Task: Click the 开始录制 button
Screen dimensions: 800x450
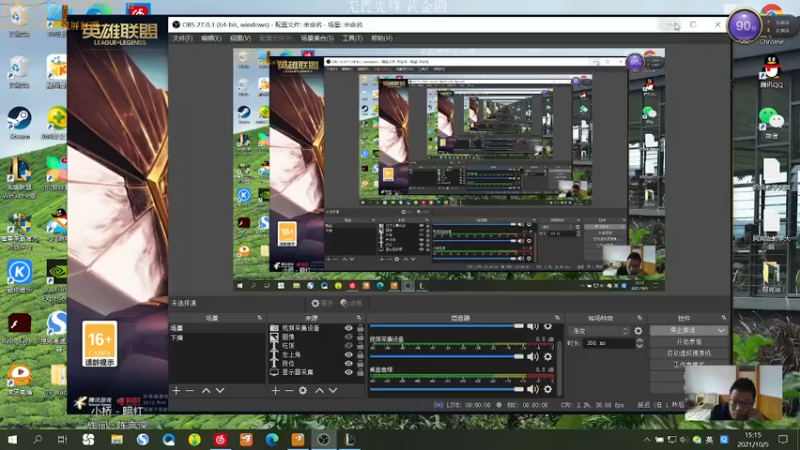Action: coord(689,342)
